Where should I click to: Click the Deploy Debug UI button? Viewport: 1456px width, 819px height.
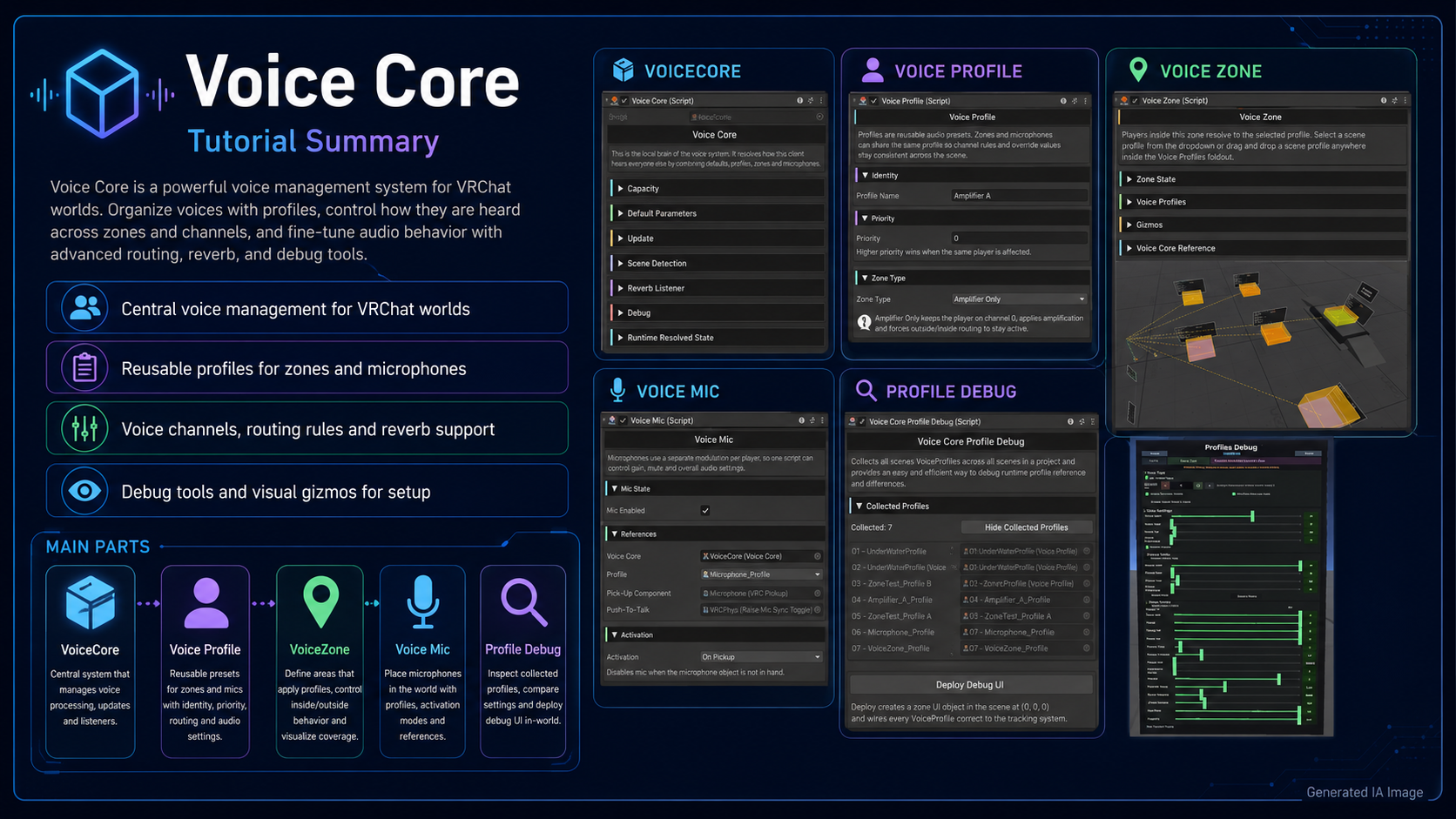click(x=970, y=685)
